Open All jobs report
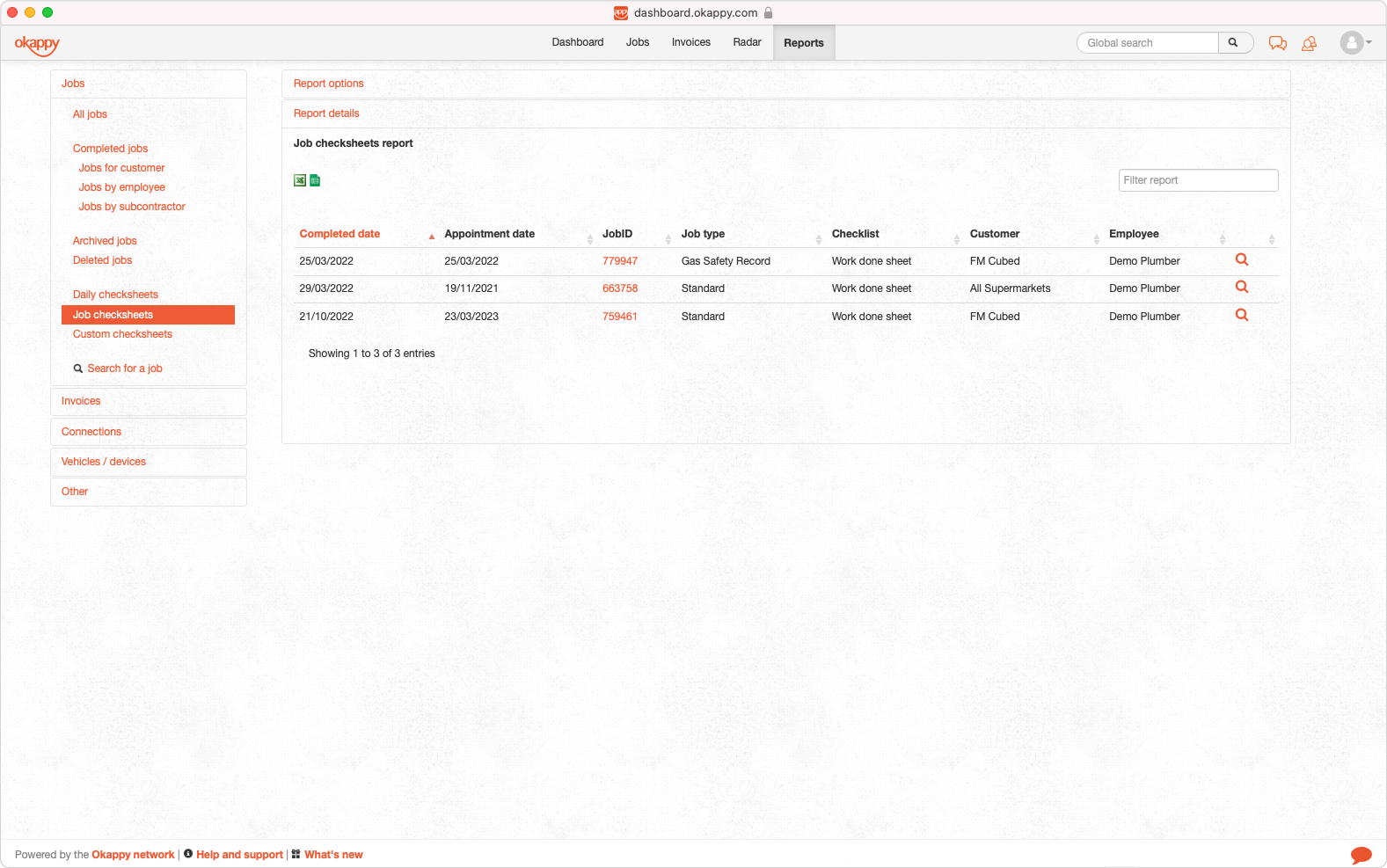1387x868 pixels. coord(90,114)
